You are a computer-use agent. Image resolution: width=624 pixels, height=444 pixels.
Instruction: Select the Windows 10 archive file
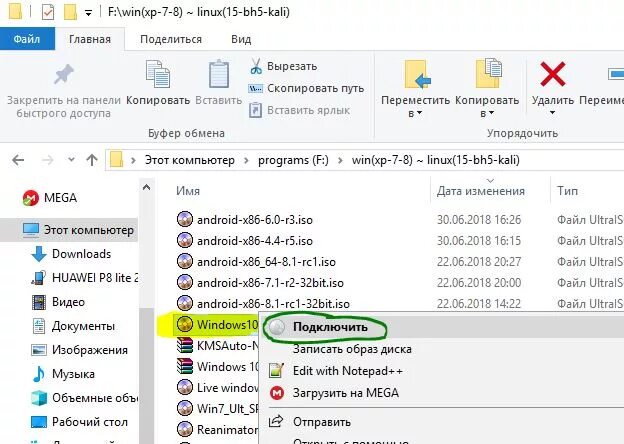[217, 366]
